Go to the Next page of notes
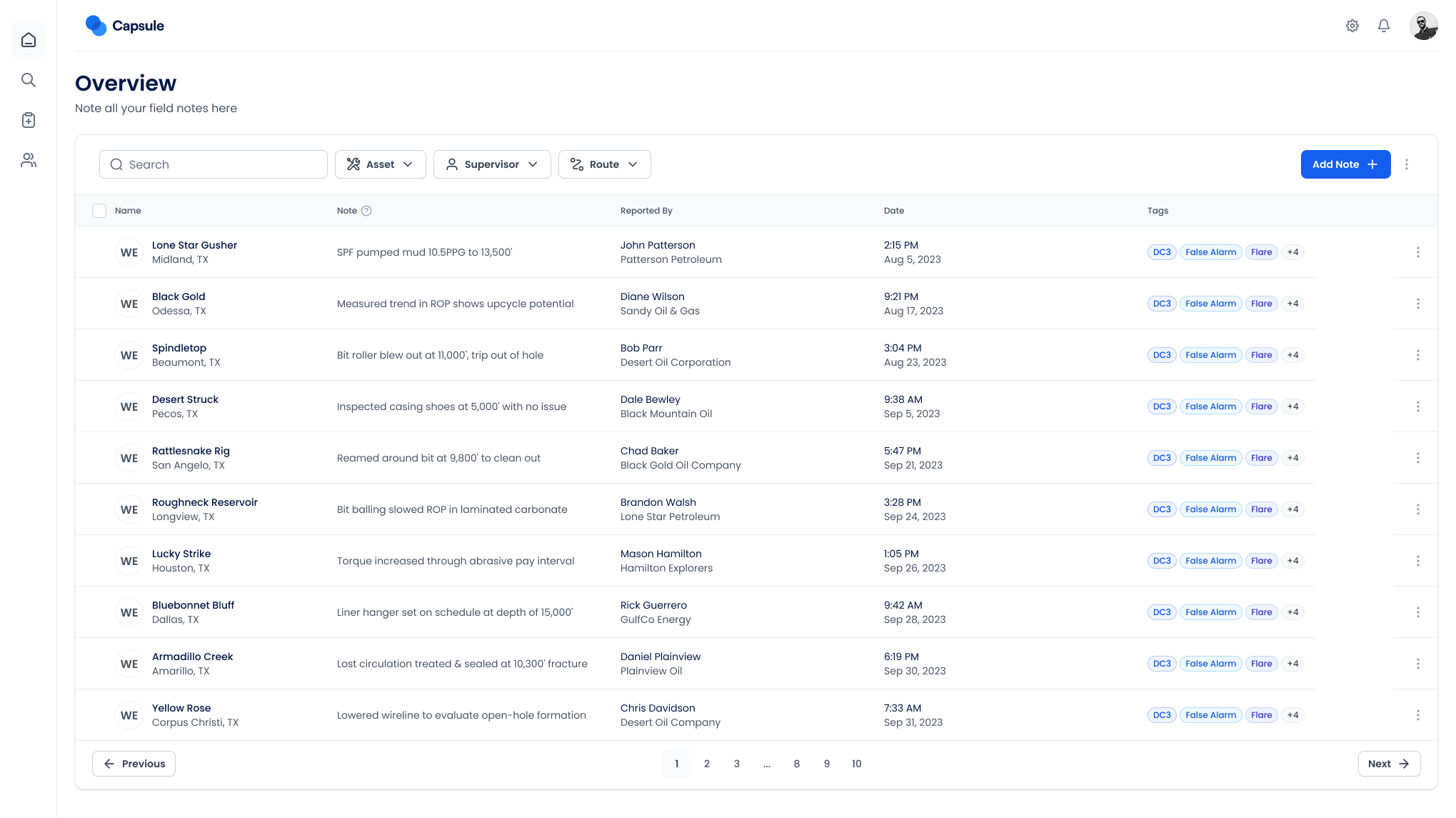Viewport: 1456px width, 818px height. (1388, 763)
